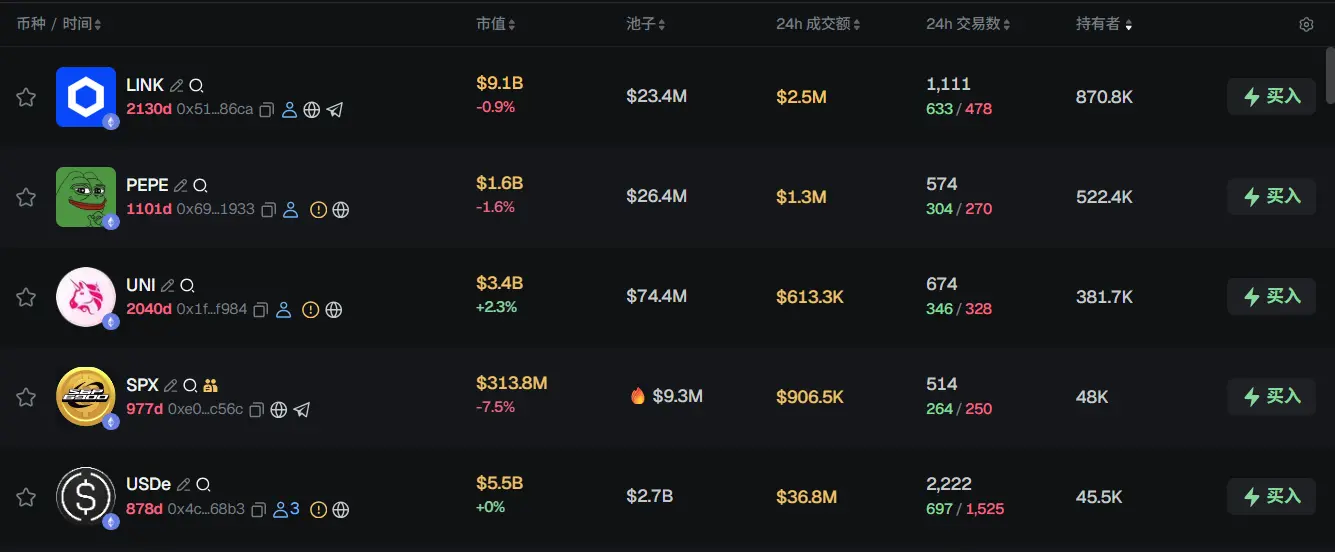Click the blue user icon on PEPE row
This screenshot has height=552, width=1335.
click(x=291, y=210)
